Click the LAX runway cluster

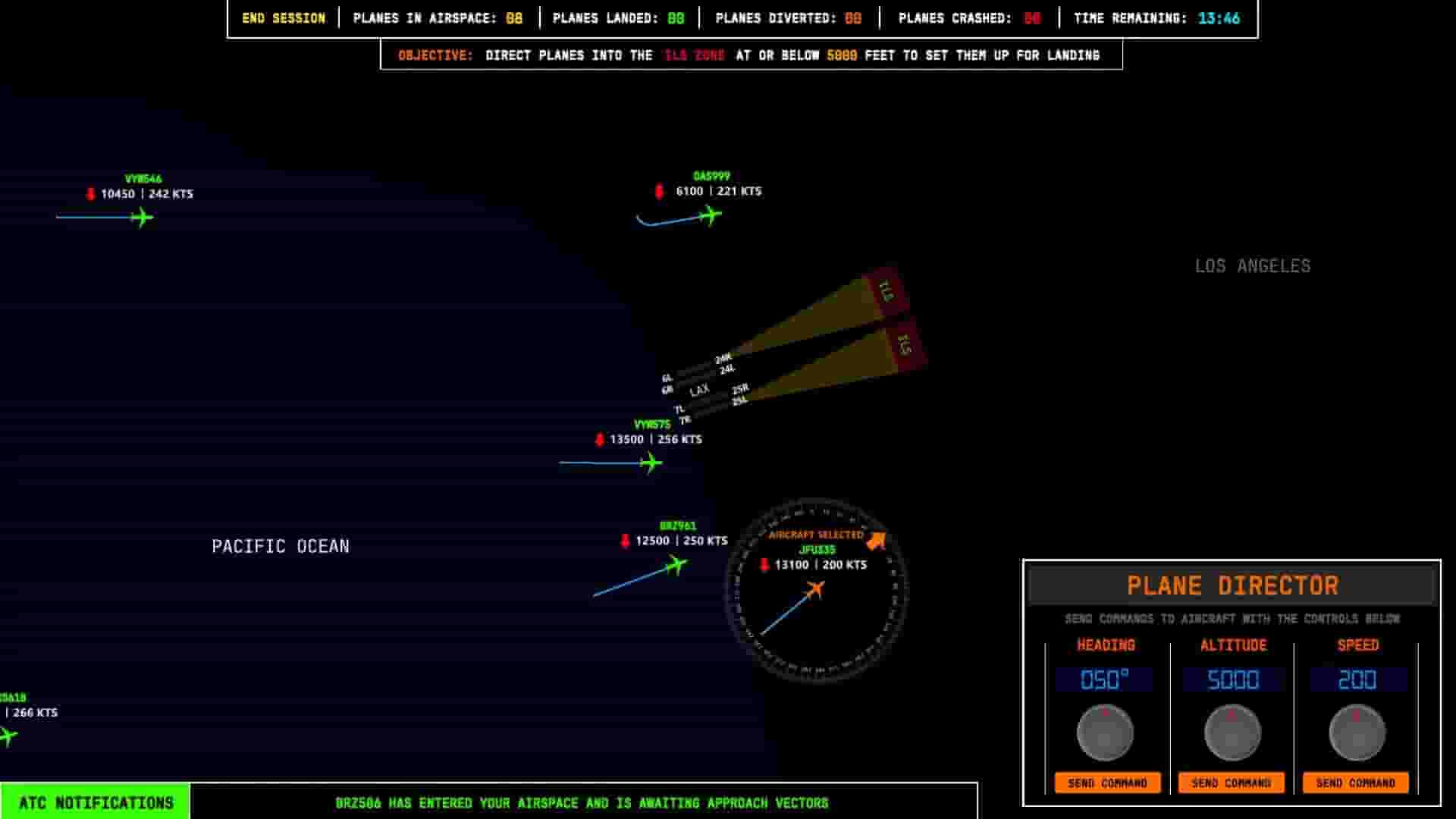tap(701, 391)
